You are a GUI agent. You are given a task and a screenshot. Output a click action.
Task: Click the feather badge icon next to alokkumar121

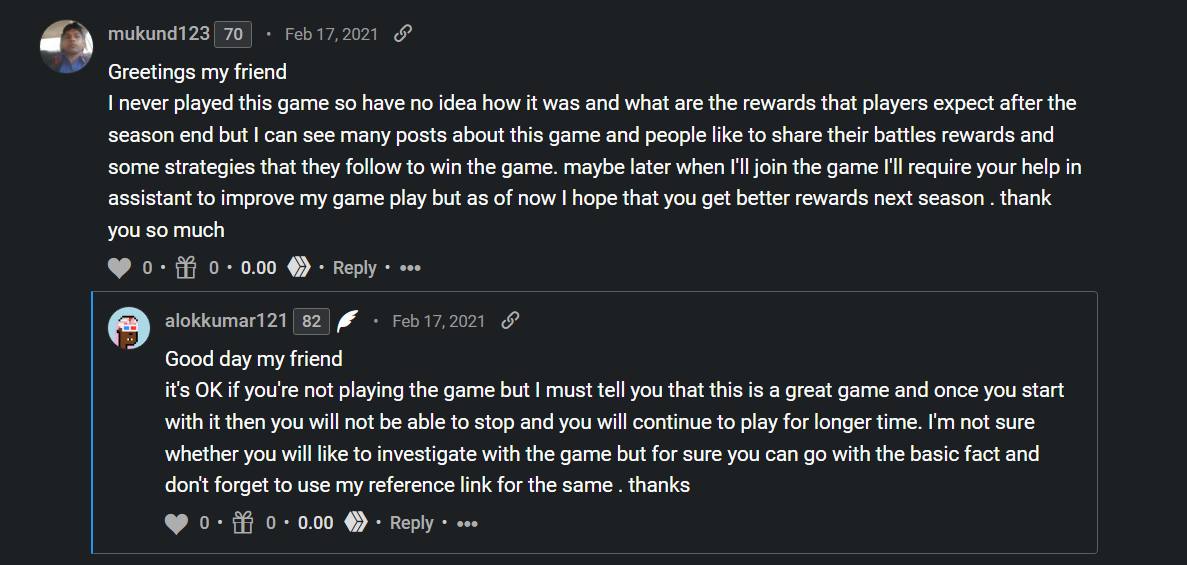tap(347, 321)
